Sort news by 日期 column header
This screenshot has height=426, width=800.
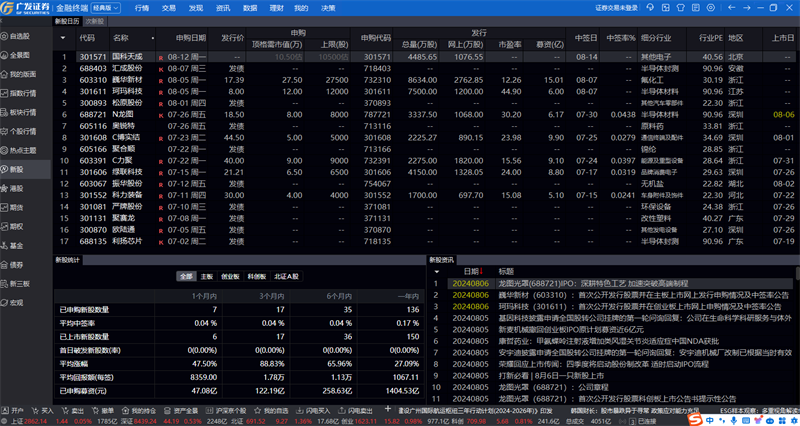point(473,271)
